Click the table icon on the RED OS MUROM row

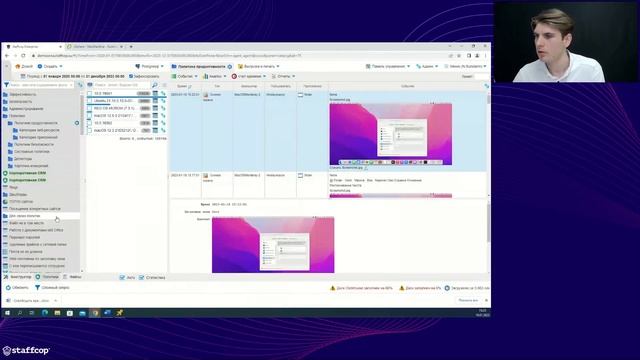pos(155,108)
